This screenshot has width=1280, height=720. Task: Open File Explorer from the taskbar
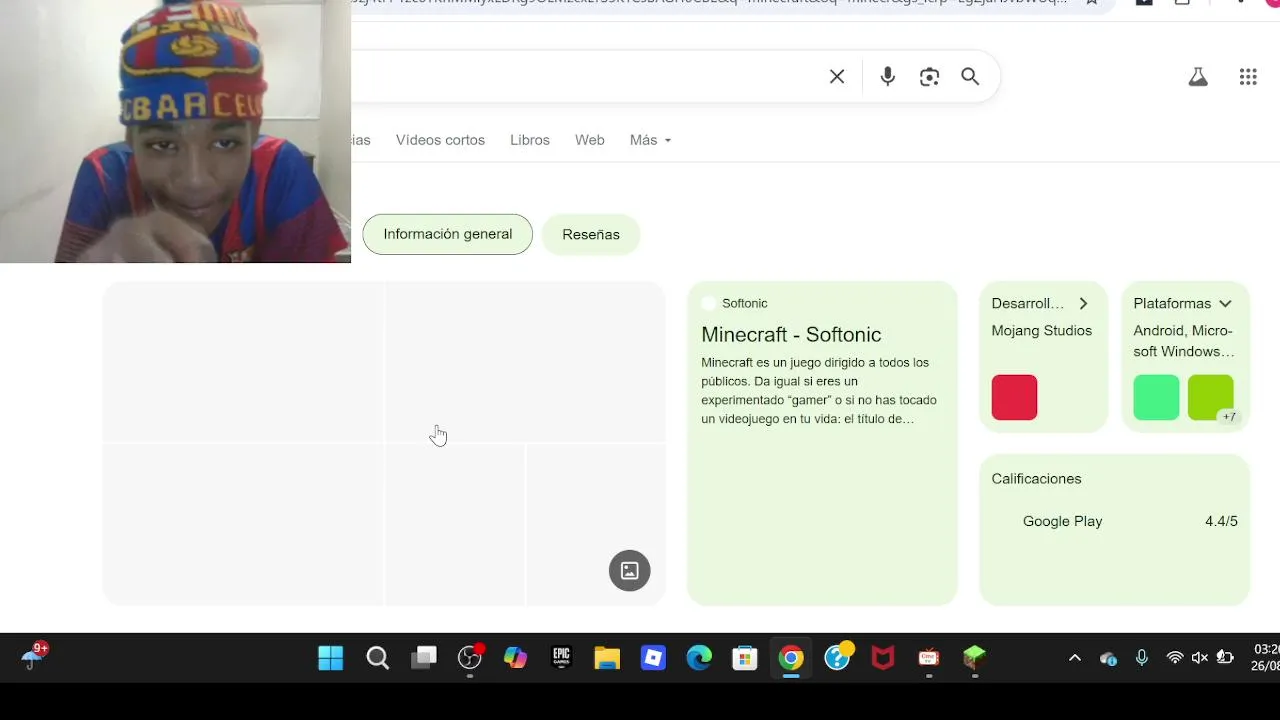[607, 658]
